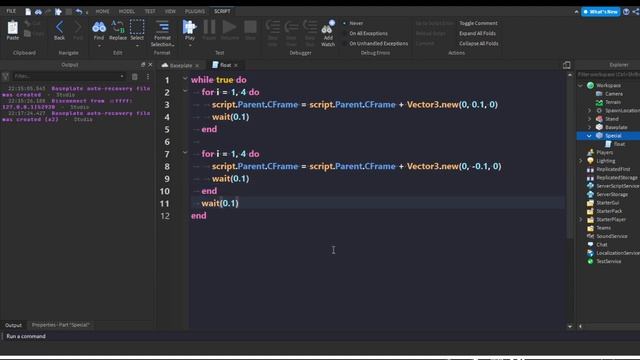Image resolution: width=640 pixels, height=360 pixels.
Task: Select TestService in Explorer
Action: pos(609,261)
